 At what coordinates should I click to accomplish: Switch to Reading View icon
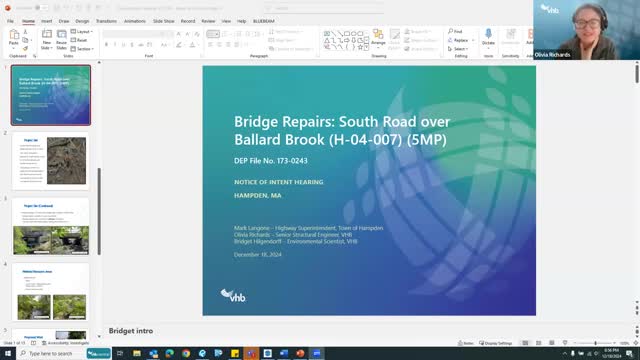coord(552,343)
